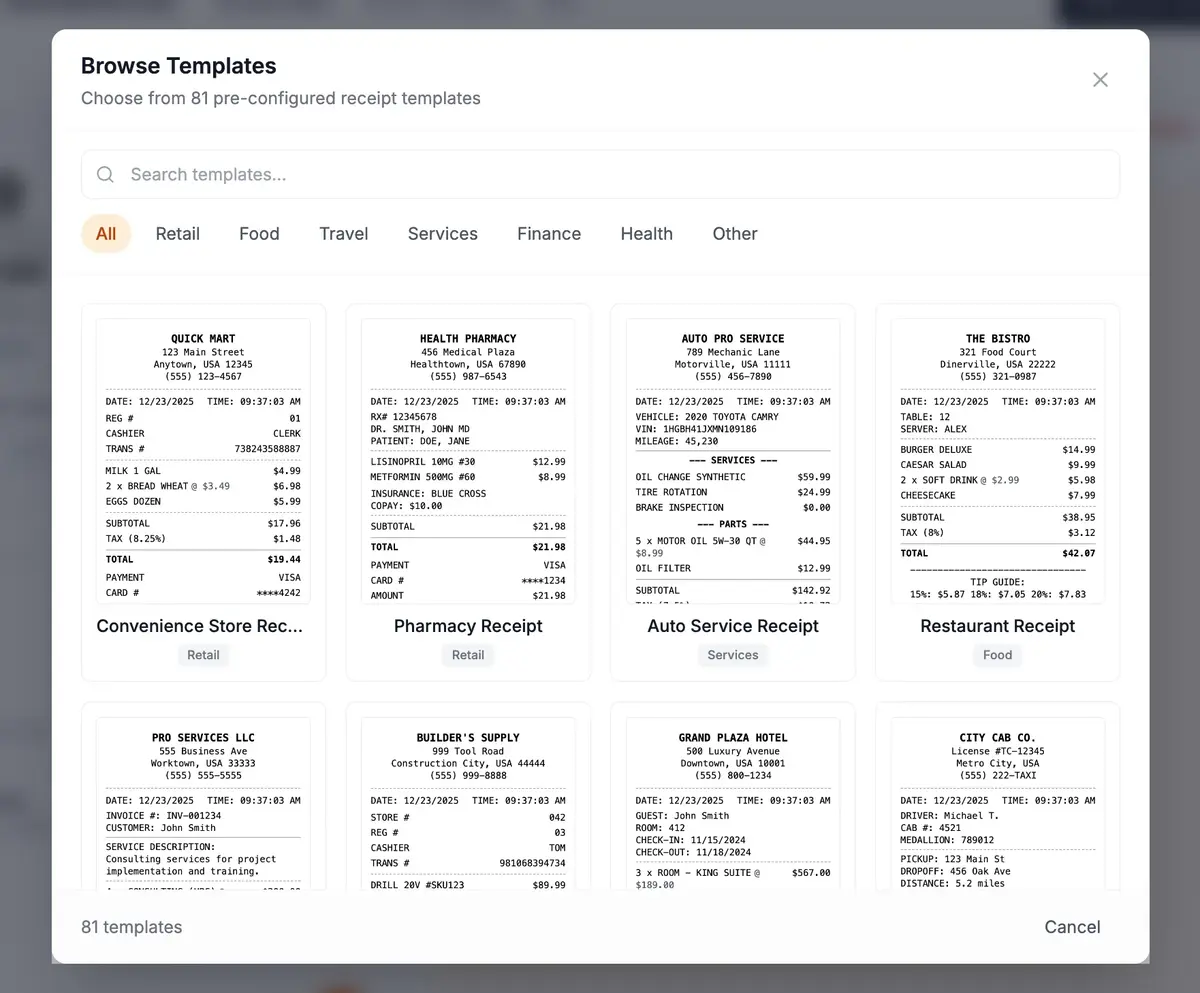Pick the Restaurant Receipt template
The height and width of the screenshot is (993, 1200).
click(997, 490)
